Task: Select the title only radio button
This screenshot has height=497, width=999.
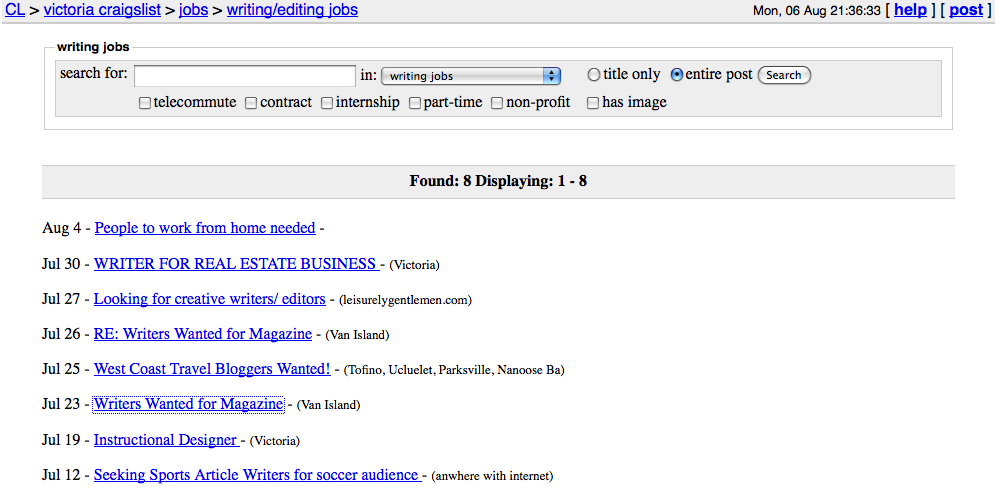Action: [x=594, y=75]
